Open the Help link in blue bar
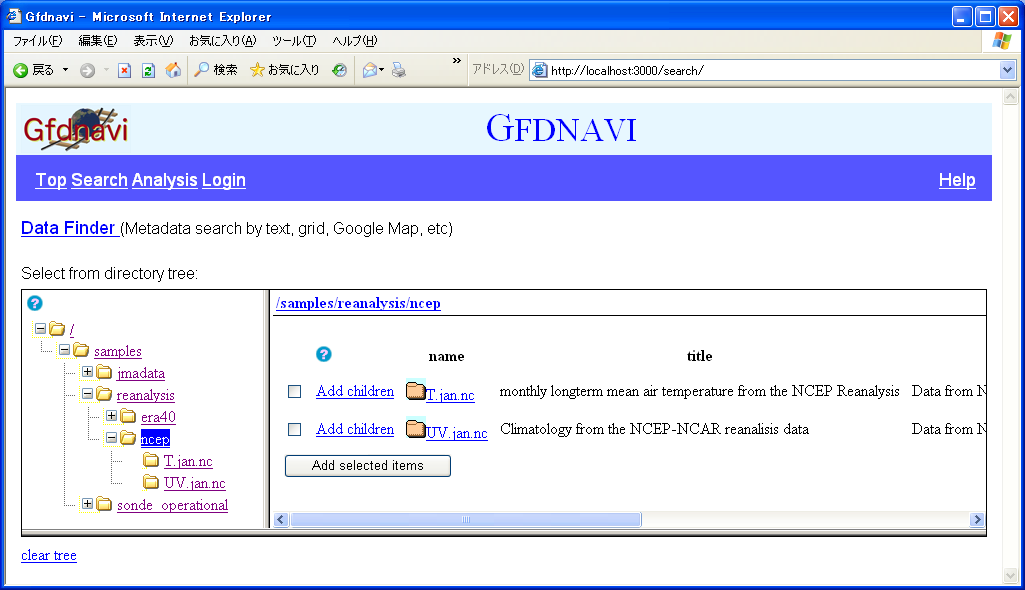Viewport: 1025px width, 590px height. 957,180
